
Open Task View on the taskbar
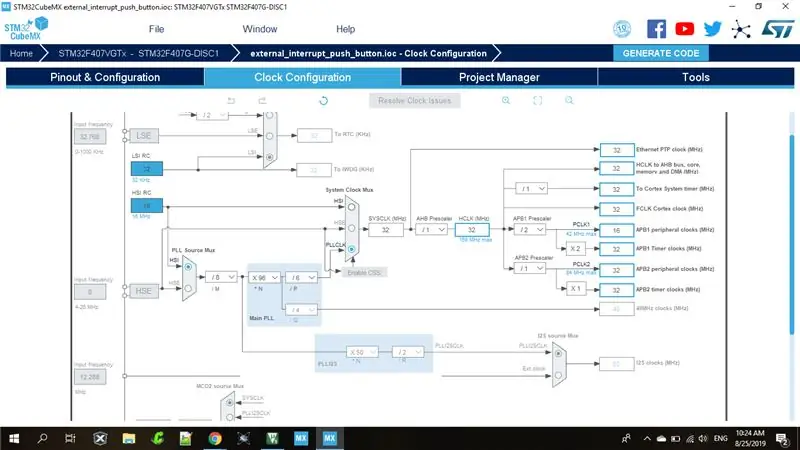70,438
